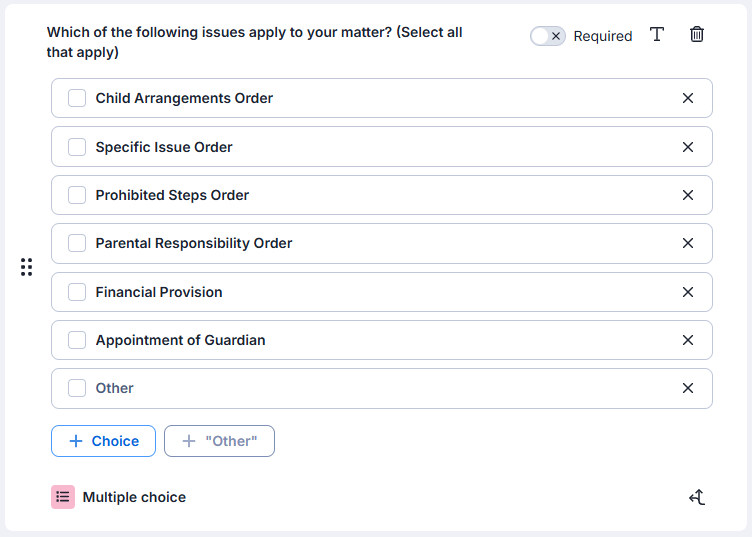Click the trash icon to delete question
This screenshot has height=537, width=752.
click(697, 35)
